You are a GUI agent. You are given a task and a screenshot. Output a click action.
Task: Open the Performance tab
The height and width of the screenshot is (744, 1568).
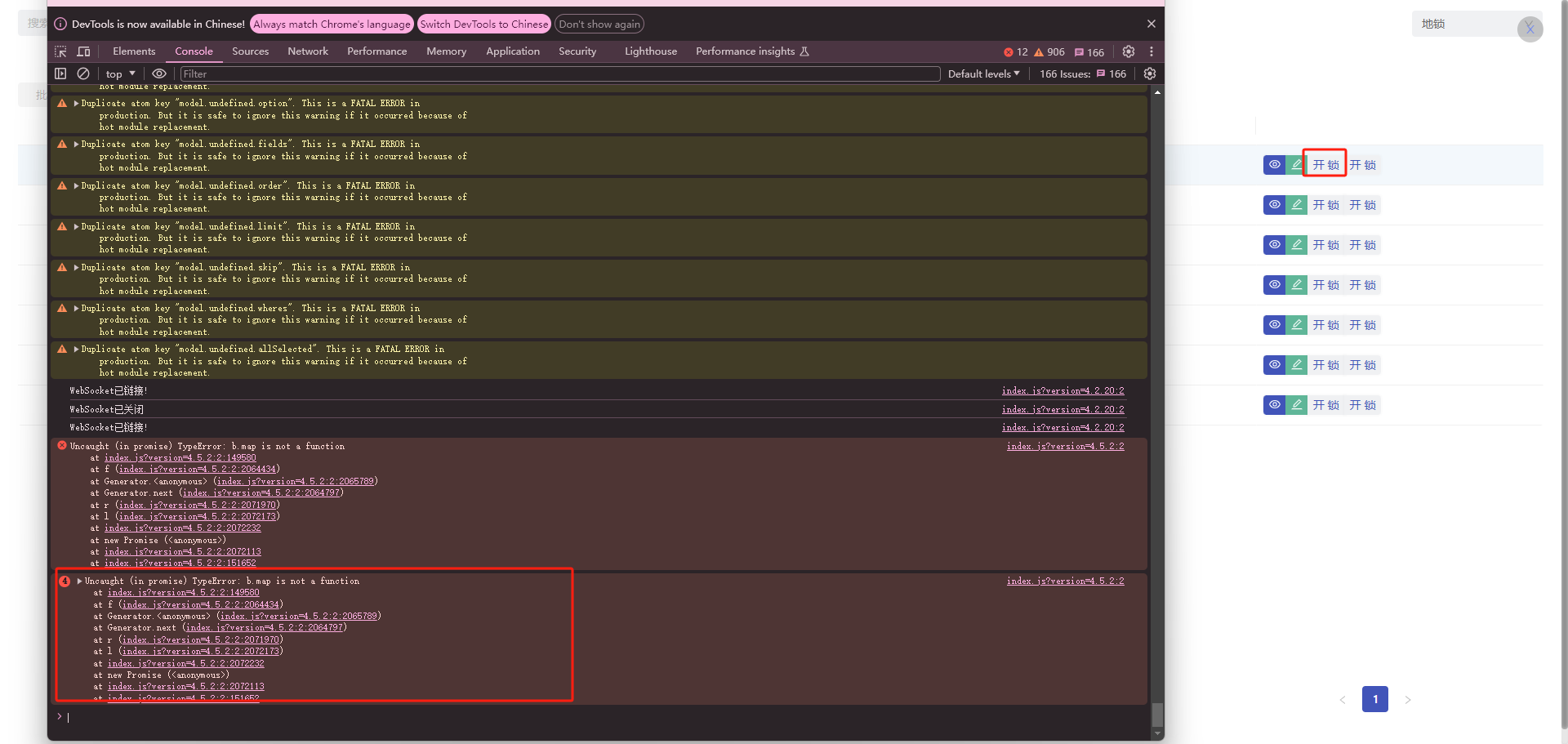[376, 51]
